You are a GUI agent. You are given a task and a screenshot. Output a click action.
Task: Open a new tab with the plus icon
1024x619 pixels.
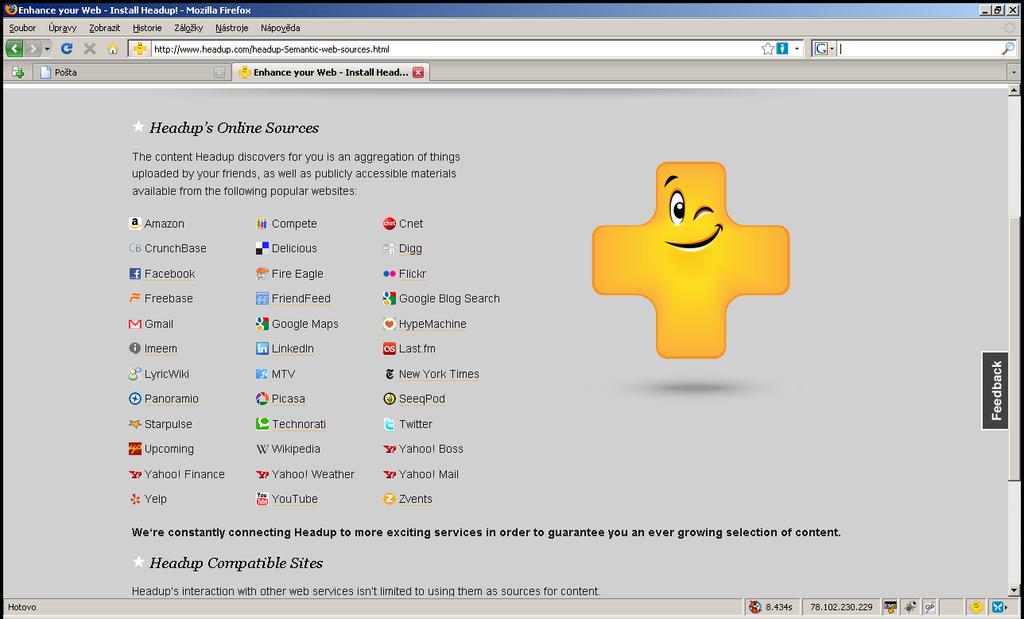click(17, 72)
